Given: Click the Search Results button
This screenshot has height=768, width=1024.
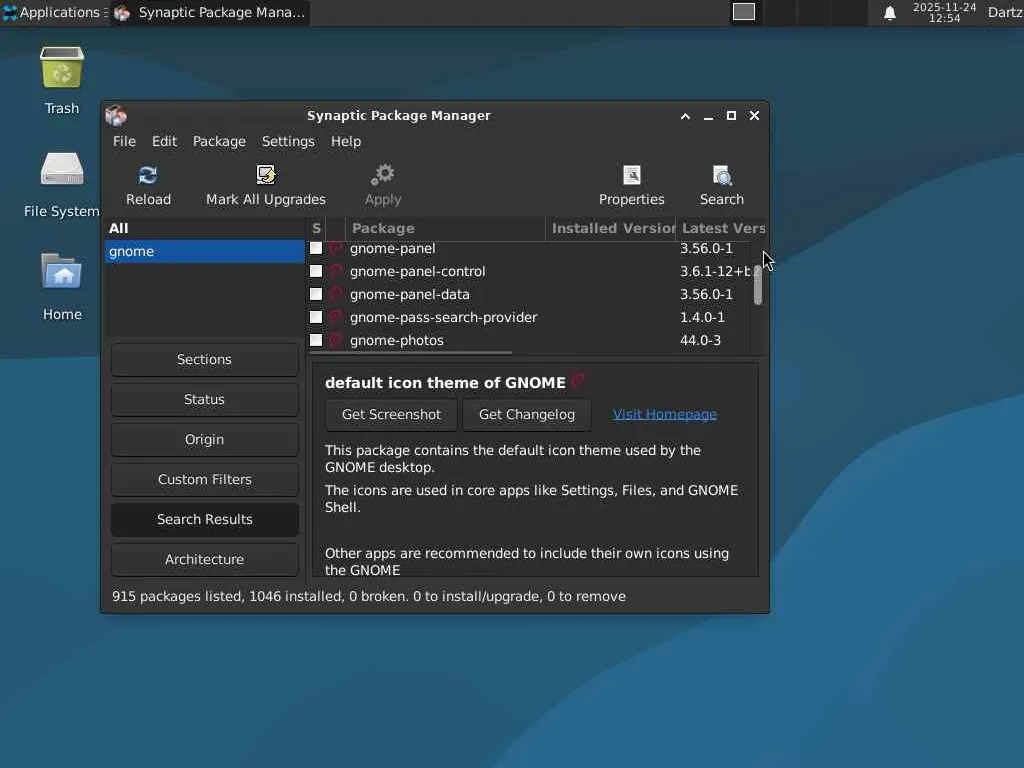Looking at the screenshot, I should 204,519.
